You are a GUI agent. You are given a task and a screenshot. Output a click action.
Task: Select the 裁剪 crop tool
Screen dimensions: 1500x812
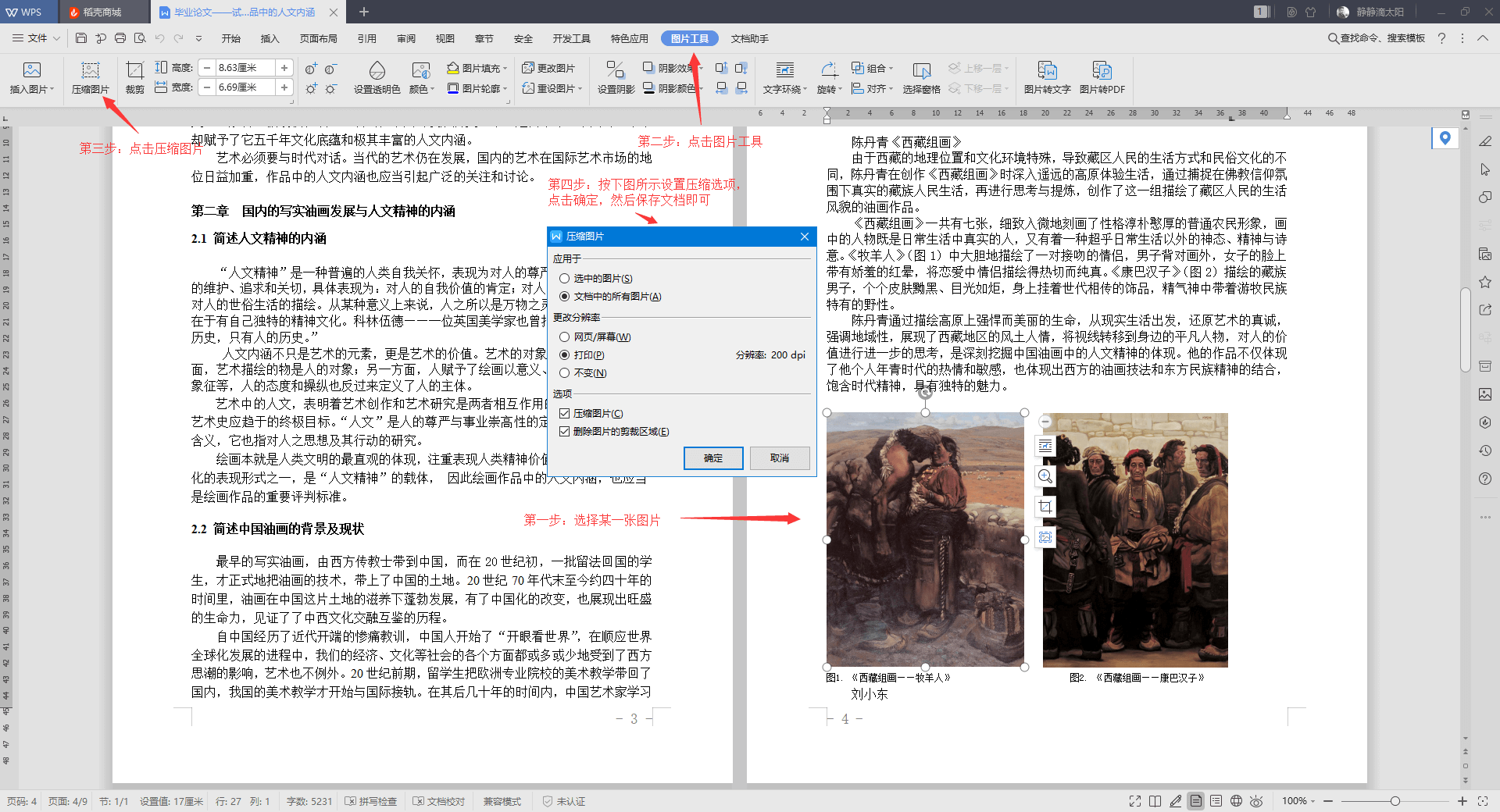tap(135, 78)
